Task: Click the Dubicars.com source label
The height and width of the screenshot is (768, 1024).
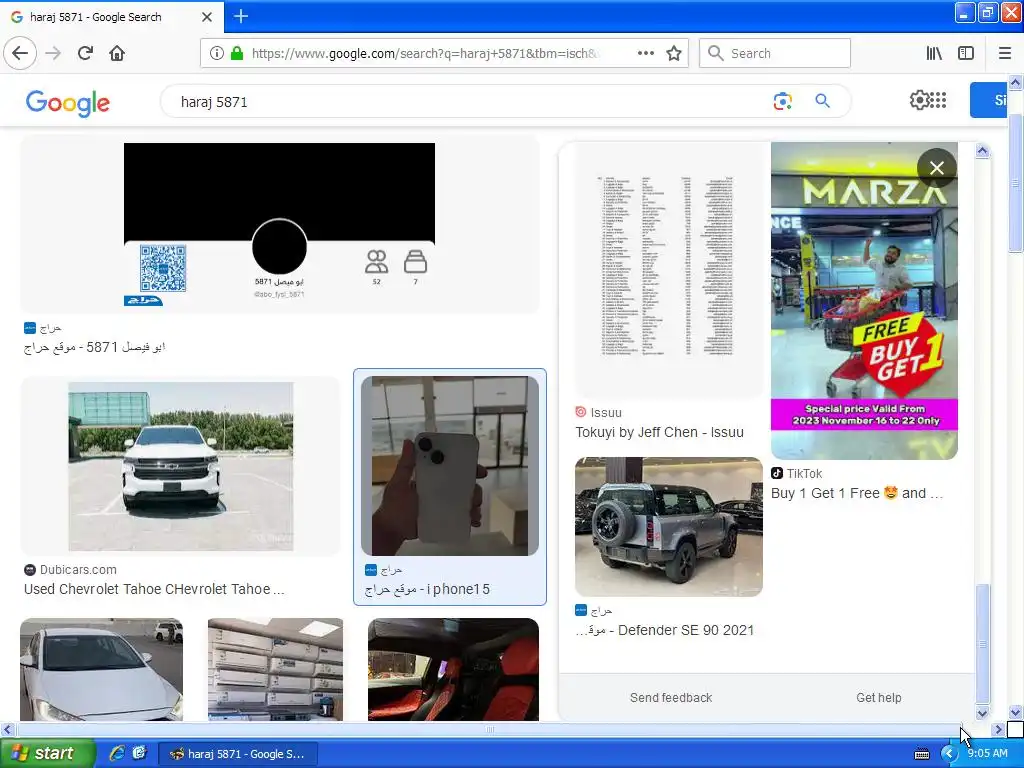Action: (78, 569)
